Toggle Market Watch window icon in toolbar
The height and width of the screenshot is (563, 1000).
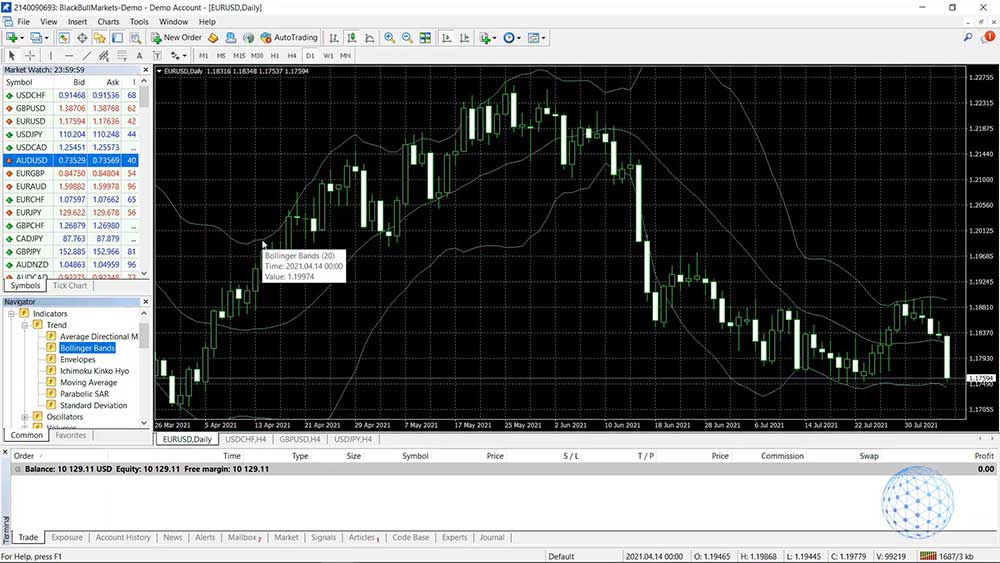point(64,38)
